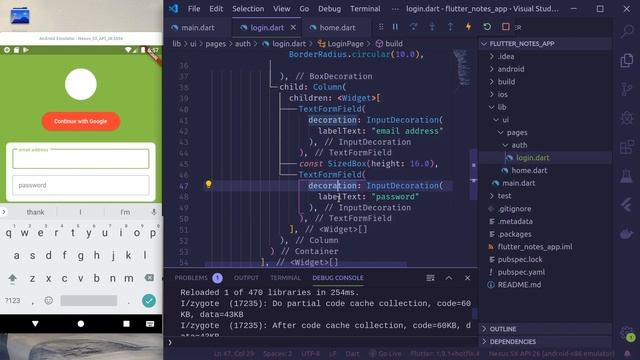640x360 pixels.
Task: Open home.dart in the explorer tree
Action: pos(529,171)
